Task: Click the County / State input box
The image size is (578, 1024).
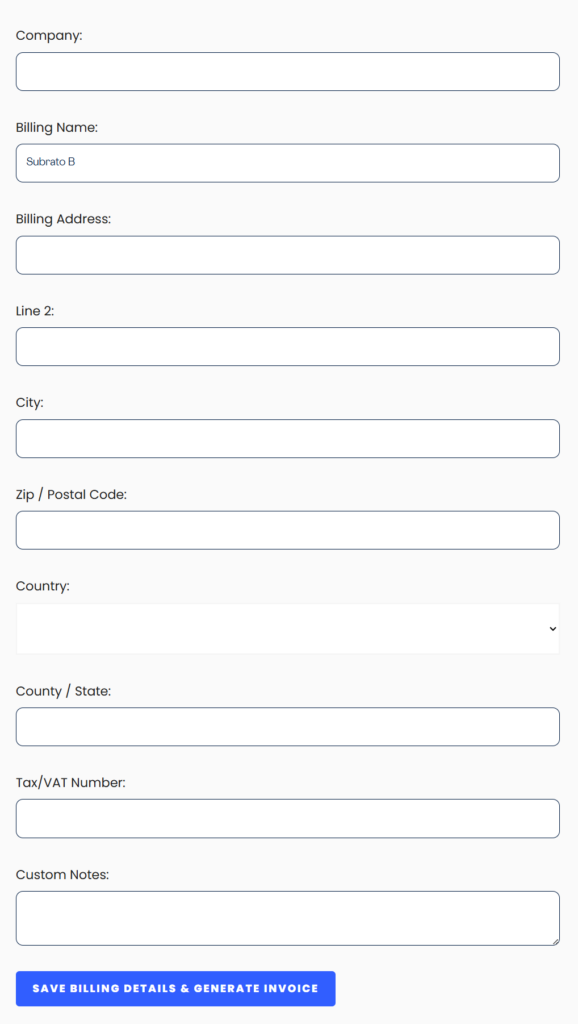Action: [287, 726]
